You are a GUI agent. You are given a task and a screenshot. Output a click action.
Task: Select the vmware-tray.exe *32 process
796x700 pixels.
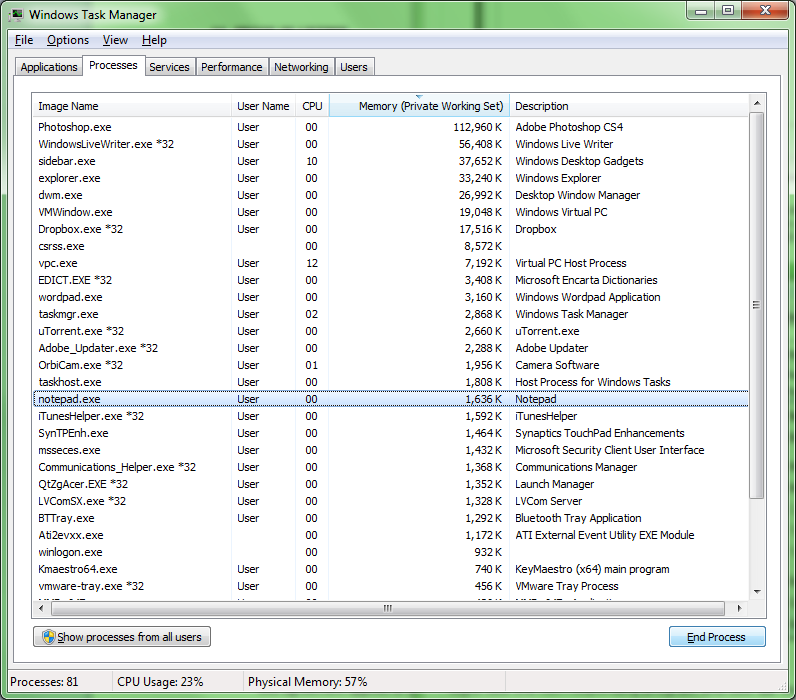[x=390, y=586]
